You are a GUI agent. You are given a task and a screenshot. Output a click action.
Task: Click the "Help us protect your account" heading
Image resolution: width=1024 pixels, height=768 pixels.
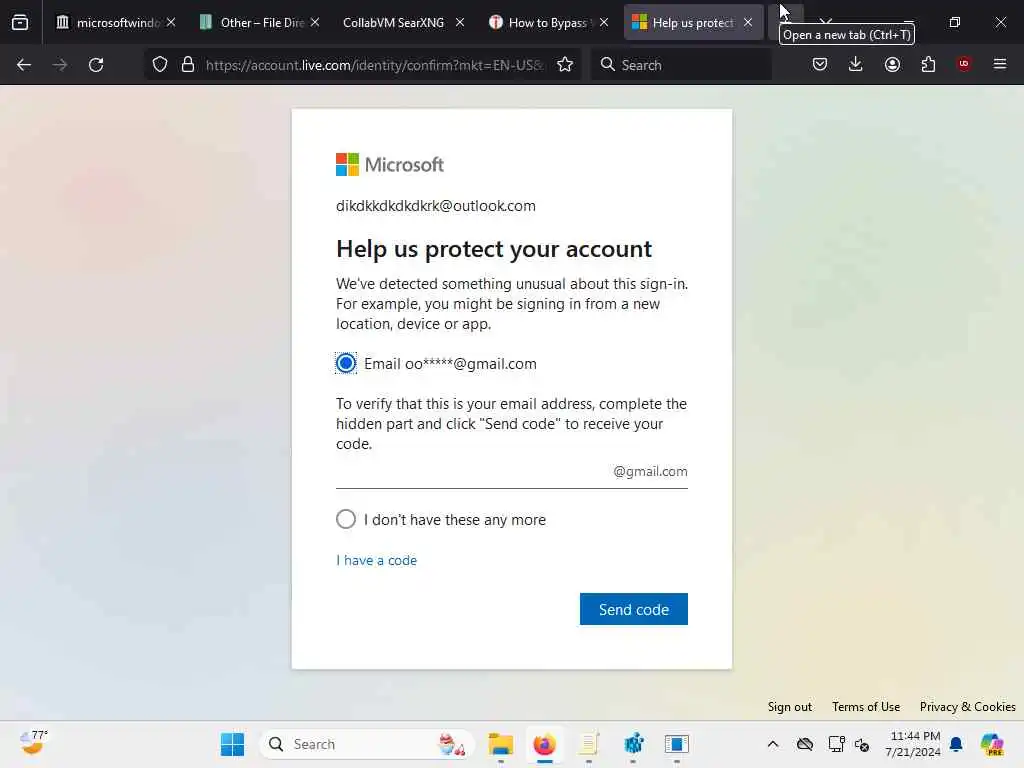pos(494,249)
